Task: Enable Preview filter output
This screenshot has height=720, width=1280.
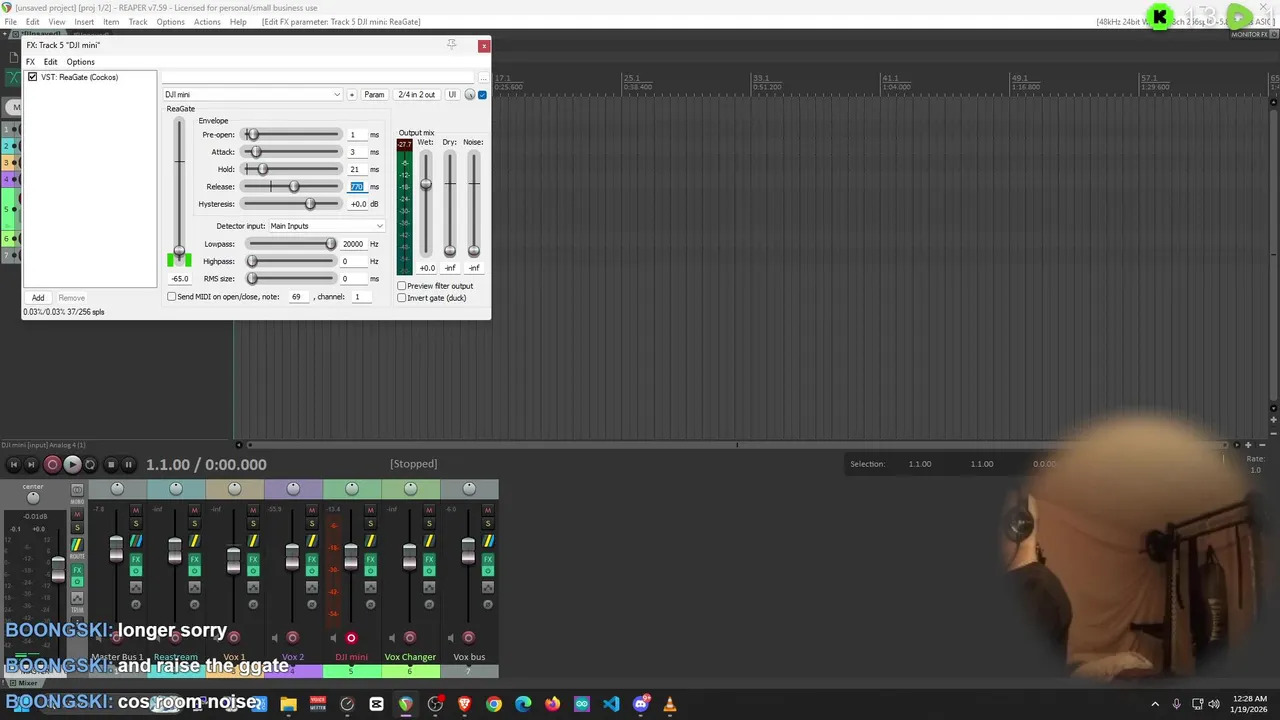Action: point(402,286)
